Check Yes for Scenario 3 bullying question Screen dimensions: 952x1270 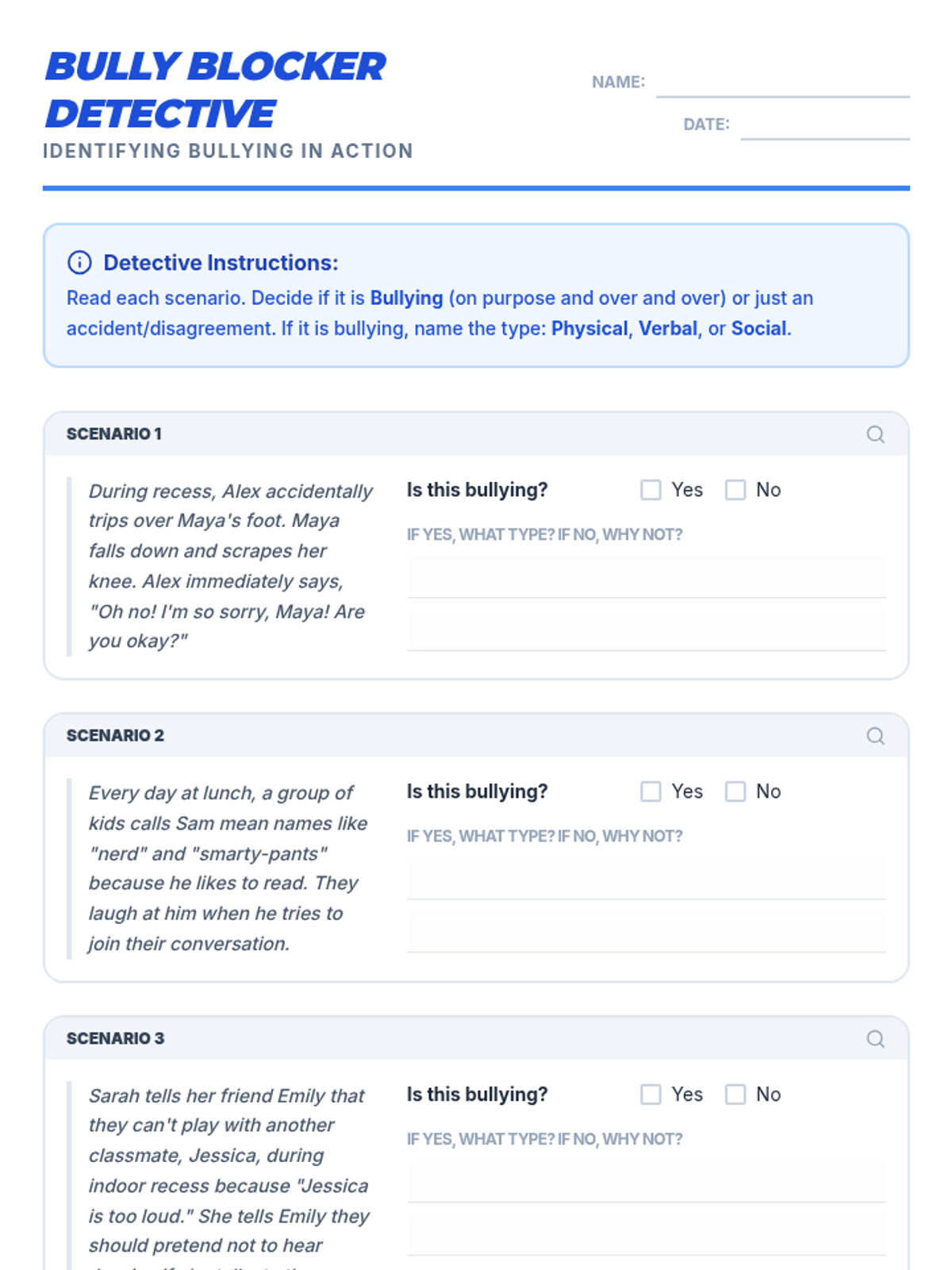click(x=651, y=1095)
